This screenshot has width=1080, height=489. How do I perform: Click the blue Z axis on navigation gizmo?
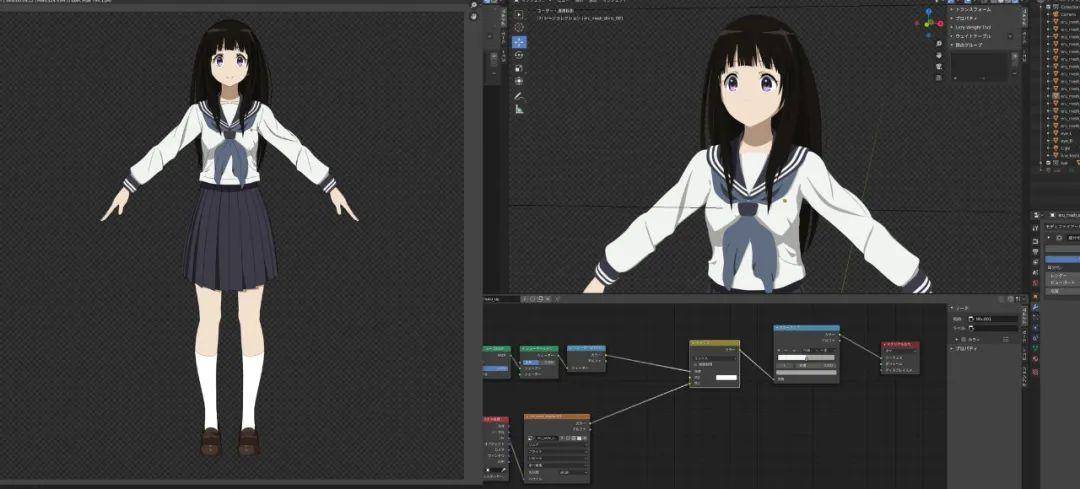[928, 12]
